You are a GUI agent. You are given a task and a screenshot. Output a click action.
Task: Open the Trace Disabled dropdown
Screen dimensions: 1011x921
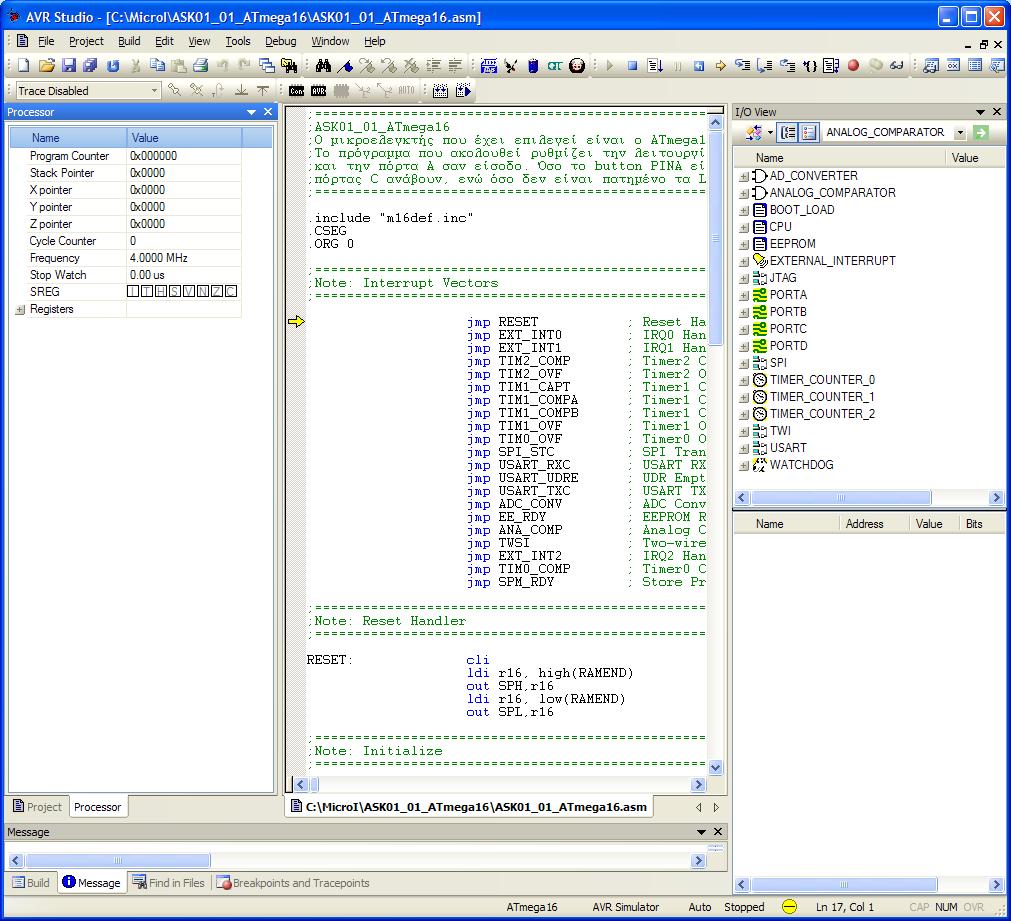(x=154, y=91)
